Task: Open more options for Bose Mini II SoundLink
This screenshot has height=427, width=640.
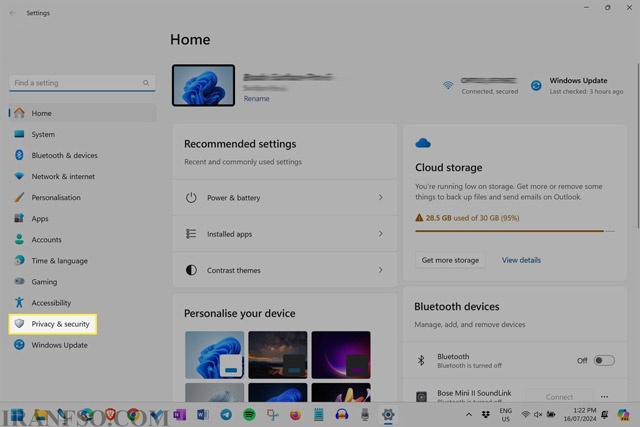Action: [x=604, y=397]
